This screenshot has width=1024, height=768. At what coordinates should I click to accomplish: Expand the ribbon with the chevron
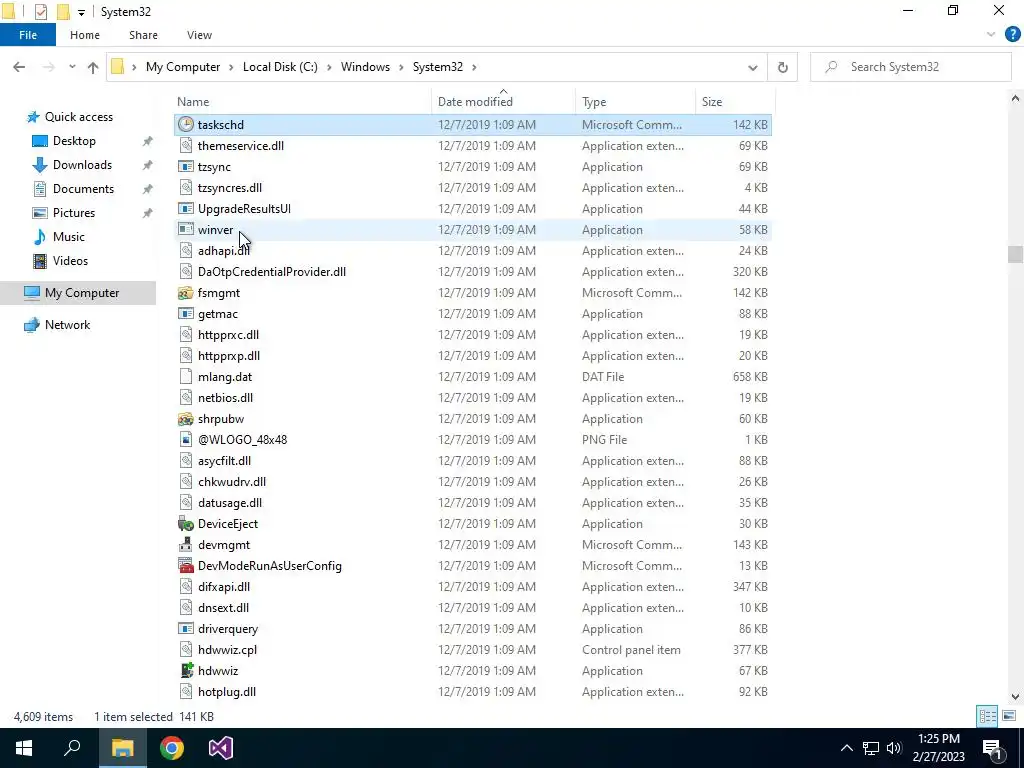(991, 35)
